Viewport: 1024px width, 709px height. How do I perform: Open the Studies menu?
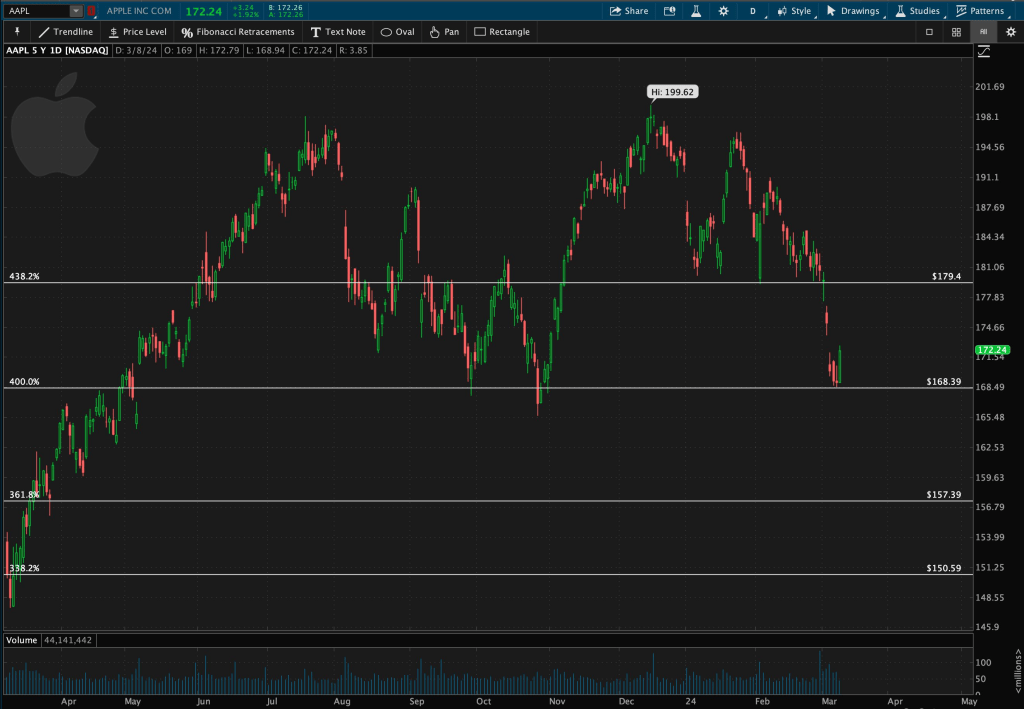[916, 11]
